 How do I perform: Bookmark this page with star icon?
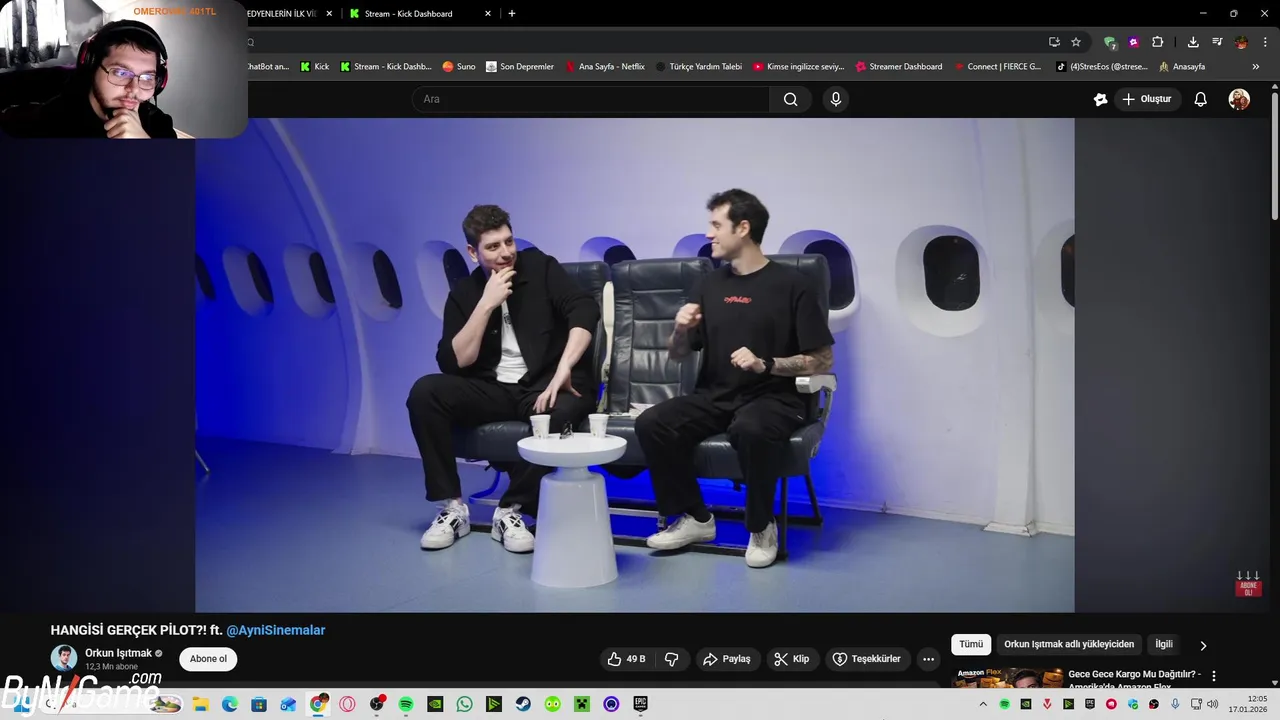coord(1076,42)
